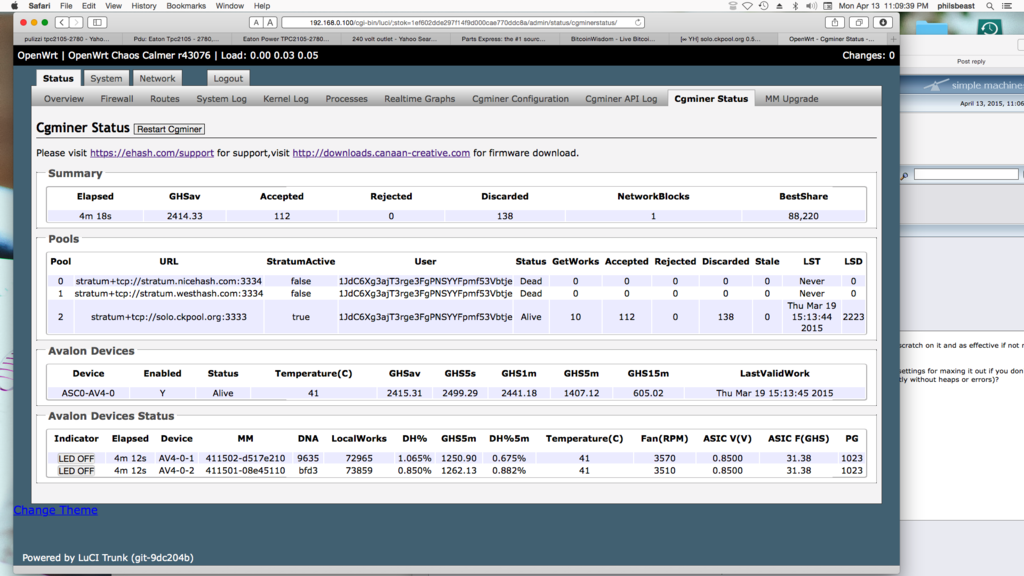Image resolution: width=1024 pixels, height=576 pixels.
Task: Click the solo.ckpool.org:3333 pool URL
Action: coord(168,317)
